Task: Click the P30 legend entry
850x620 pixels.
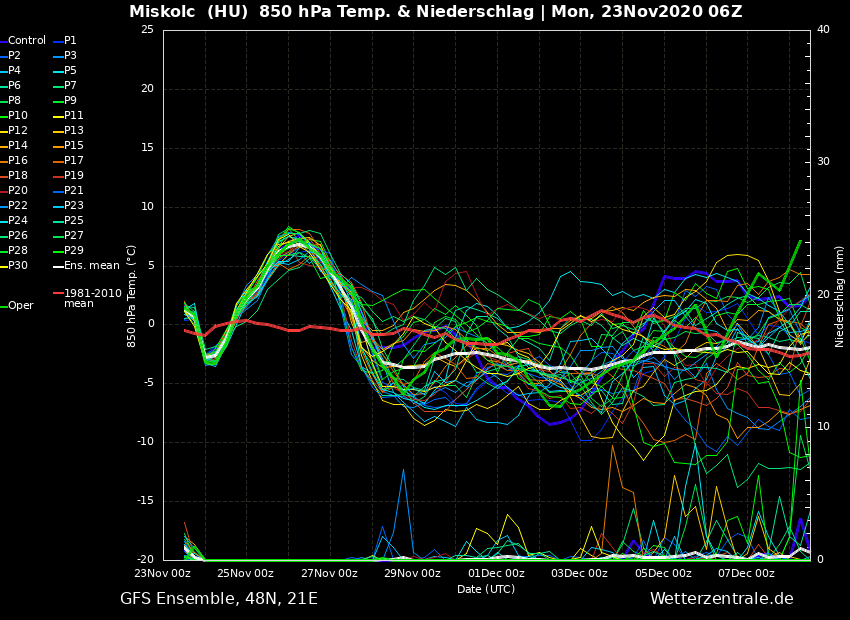Action: pyautogui.click(x=18, y=266)
